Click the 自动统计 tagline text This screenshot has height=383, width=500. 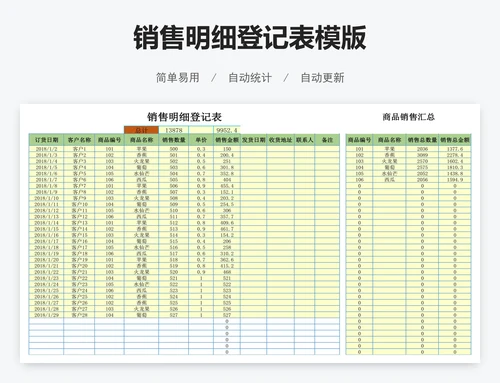point(250,78)
